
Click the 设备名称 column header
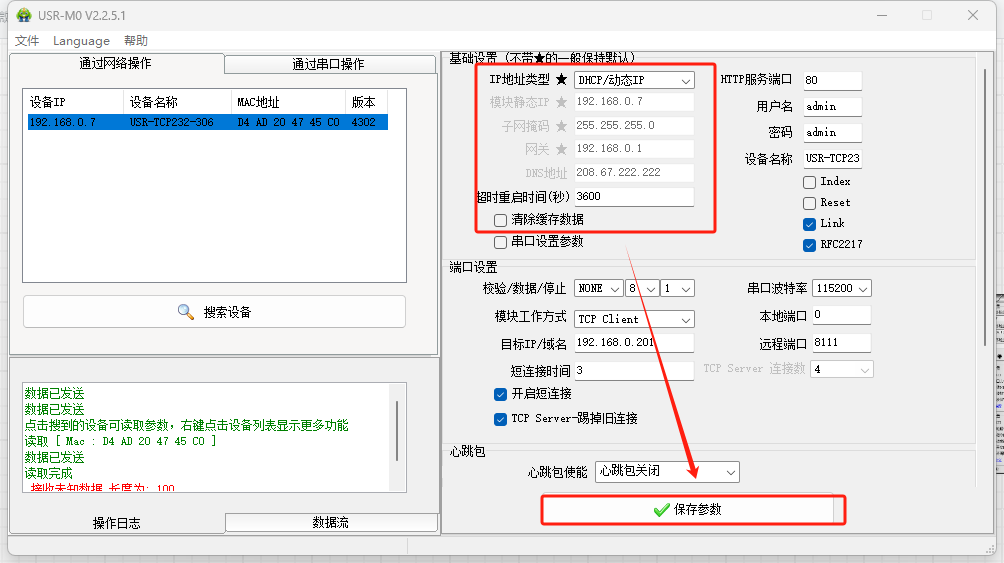(177, 102)
